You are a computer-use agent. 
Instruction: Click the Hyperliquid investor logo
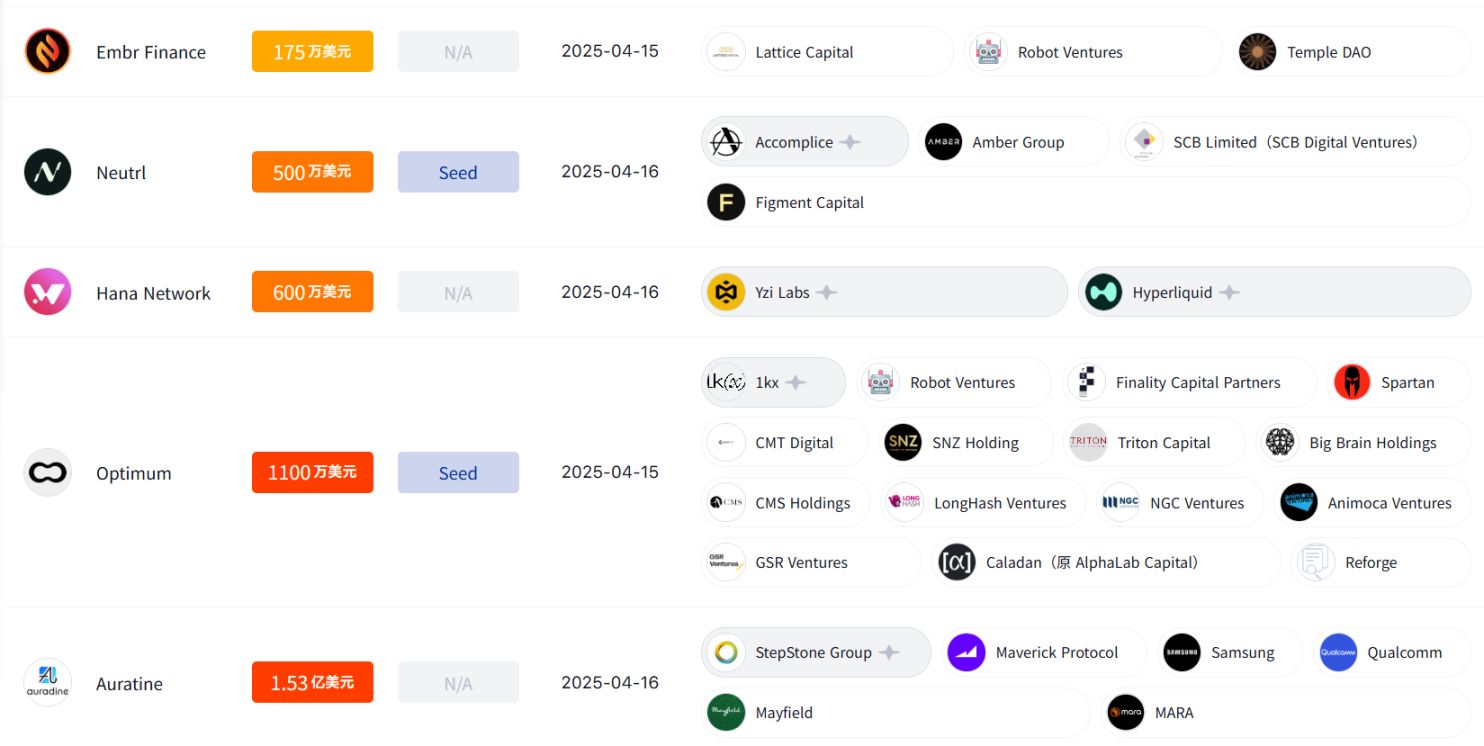1104,292
